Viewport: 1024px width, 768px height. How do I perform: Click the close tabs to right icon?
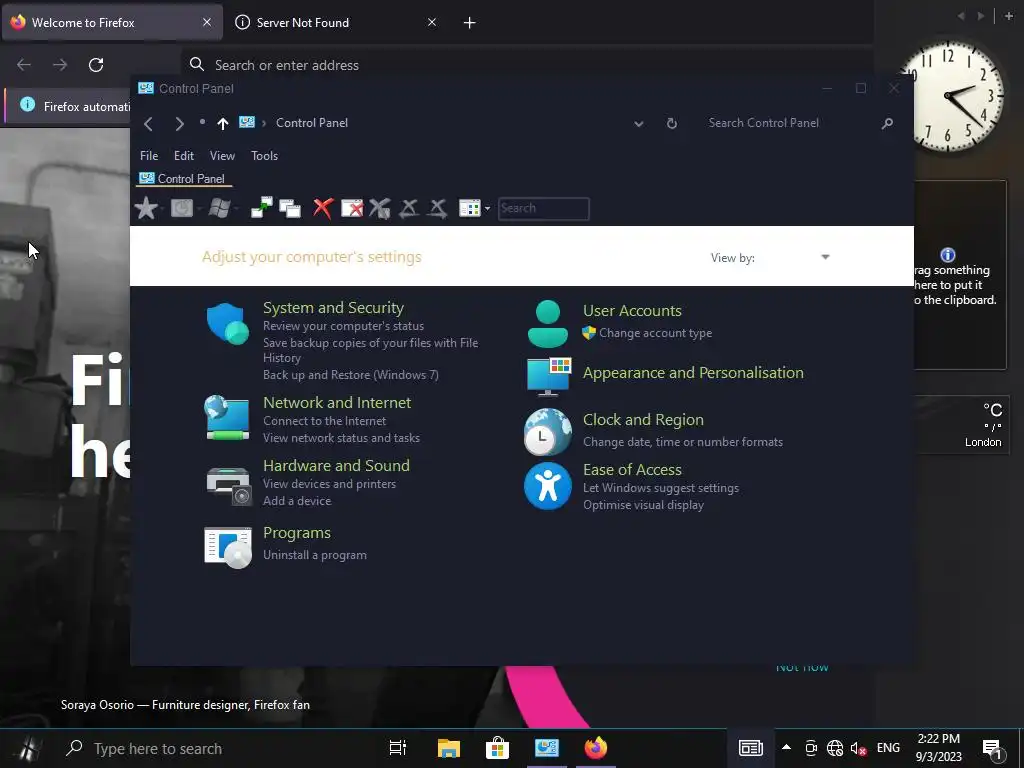coord(438,208)
